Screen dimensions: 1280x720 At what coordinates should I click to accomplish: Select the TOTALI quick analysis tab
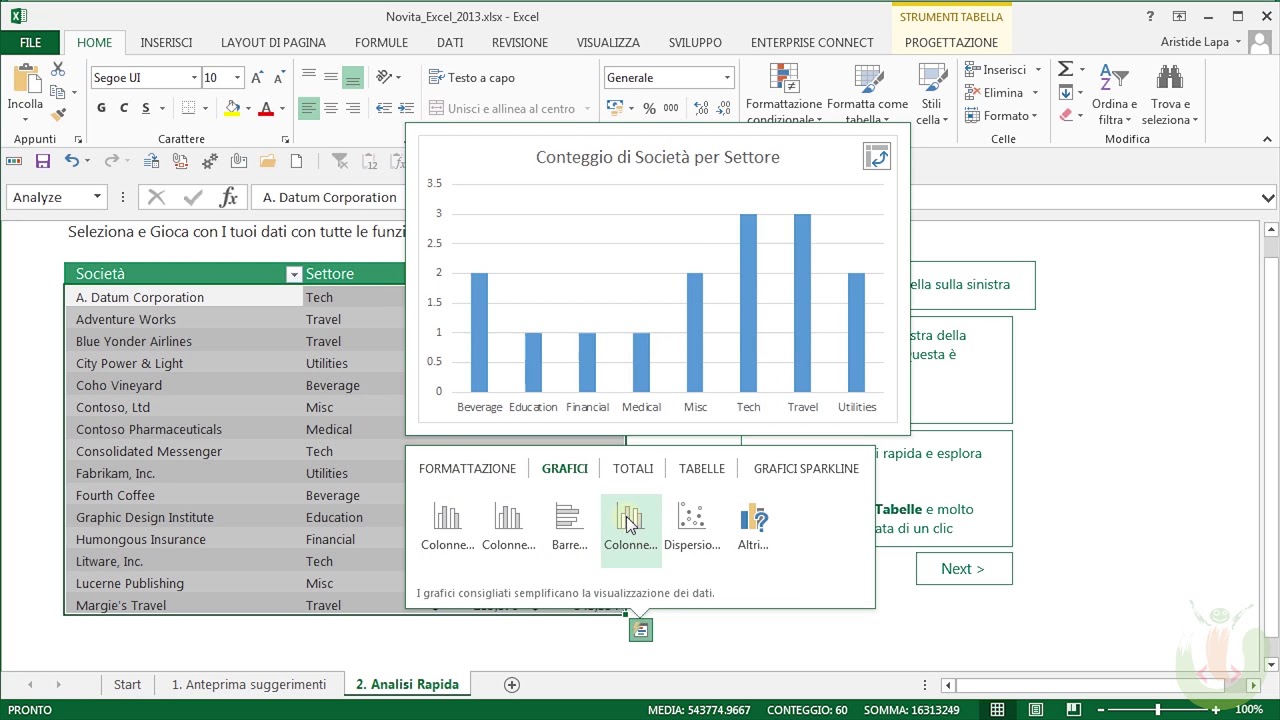[633, 468]
